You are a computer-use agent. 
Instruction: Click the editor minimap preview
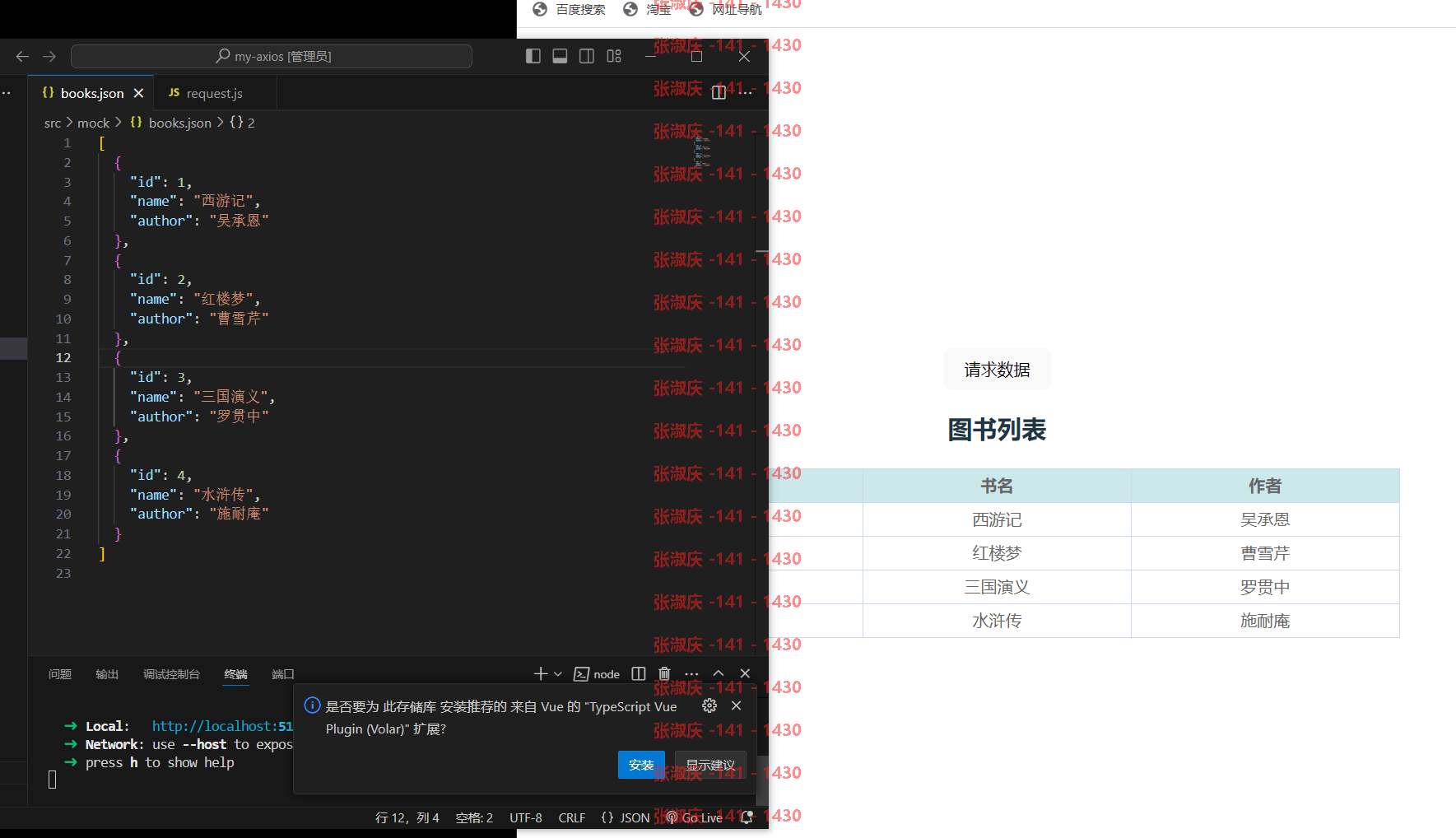[702, 151]
